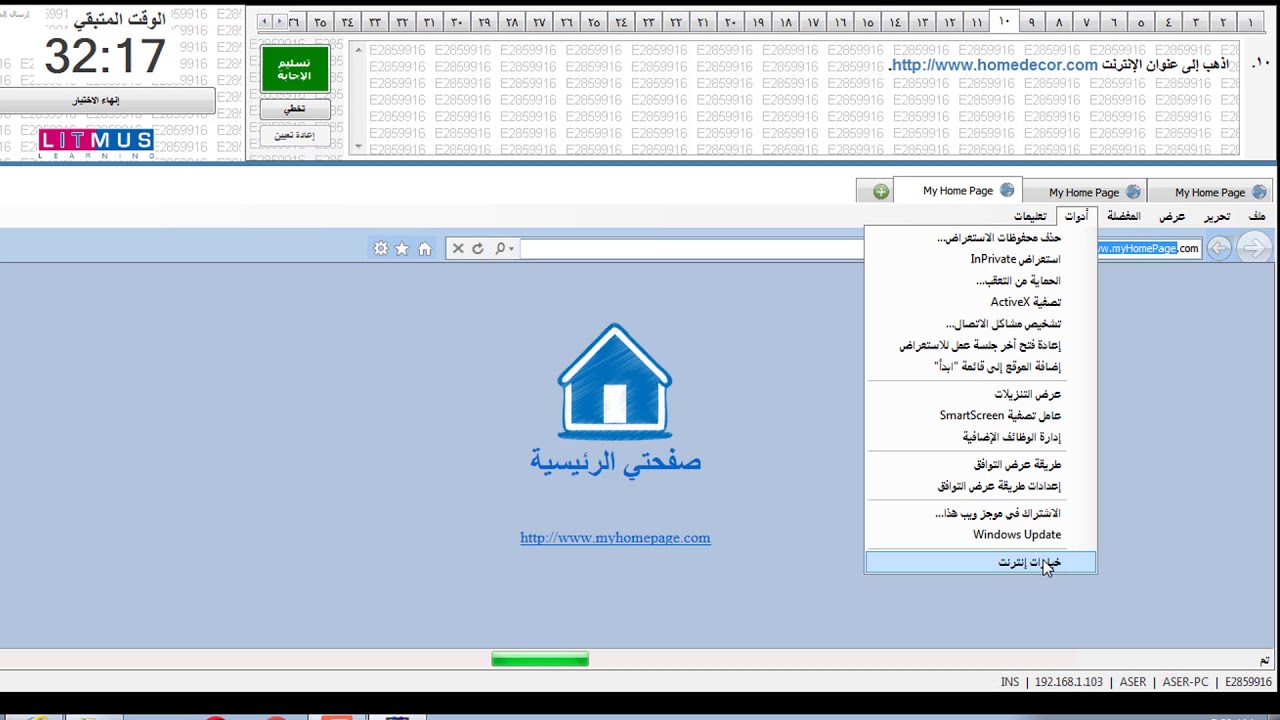Choose Windows Update from Tools menu
Image resolution: width=1280 pixels, height=720 pixels.
980,534
